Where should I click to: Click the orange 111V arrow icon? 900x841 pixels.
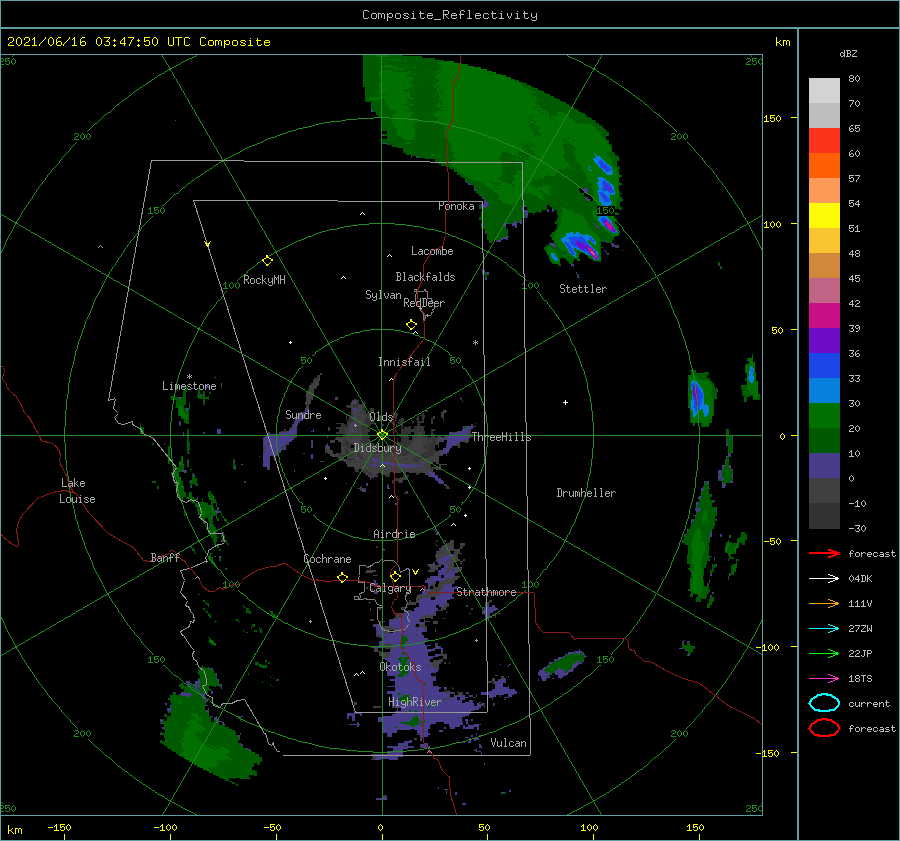tap(824, 603)
